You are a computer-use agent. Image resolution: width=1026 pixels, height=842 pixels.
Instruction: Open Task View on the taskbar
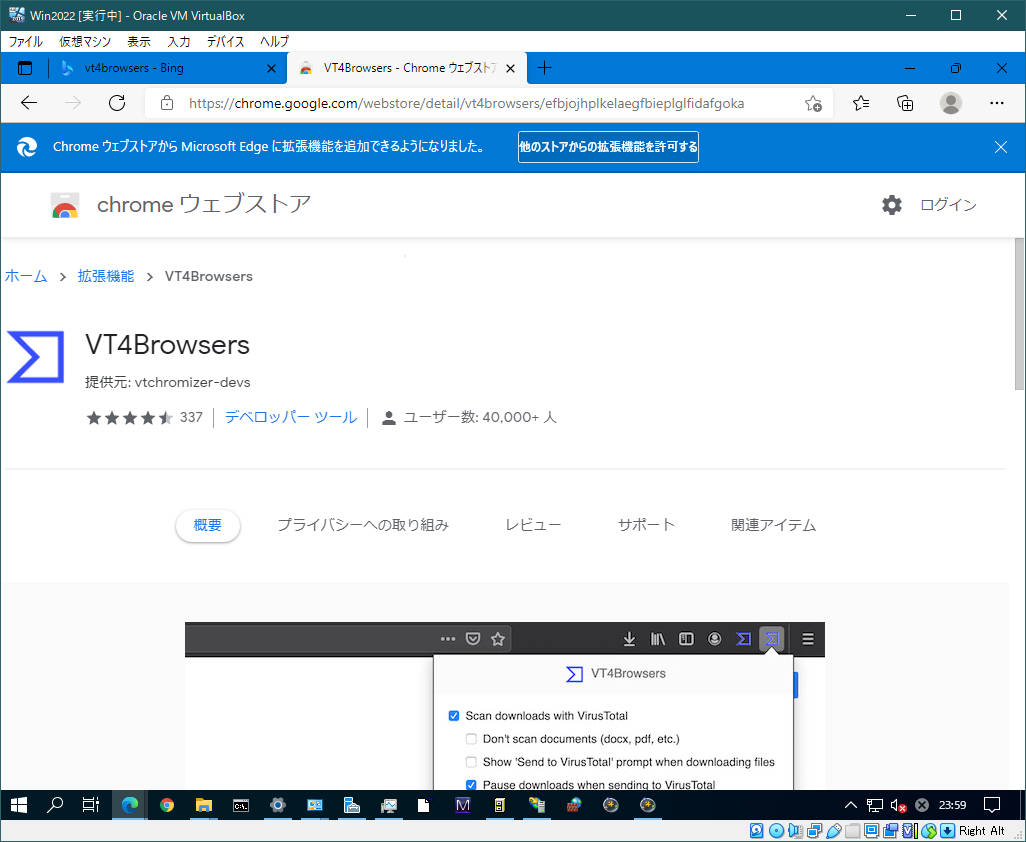[x=91, y=805]
